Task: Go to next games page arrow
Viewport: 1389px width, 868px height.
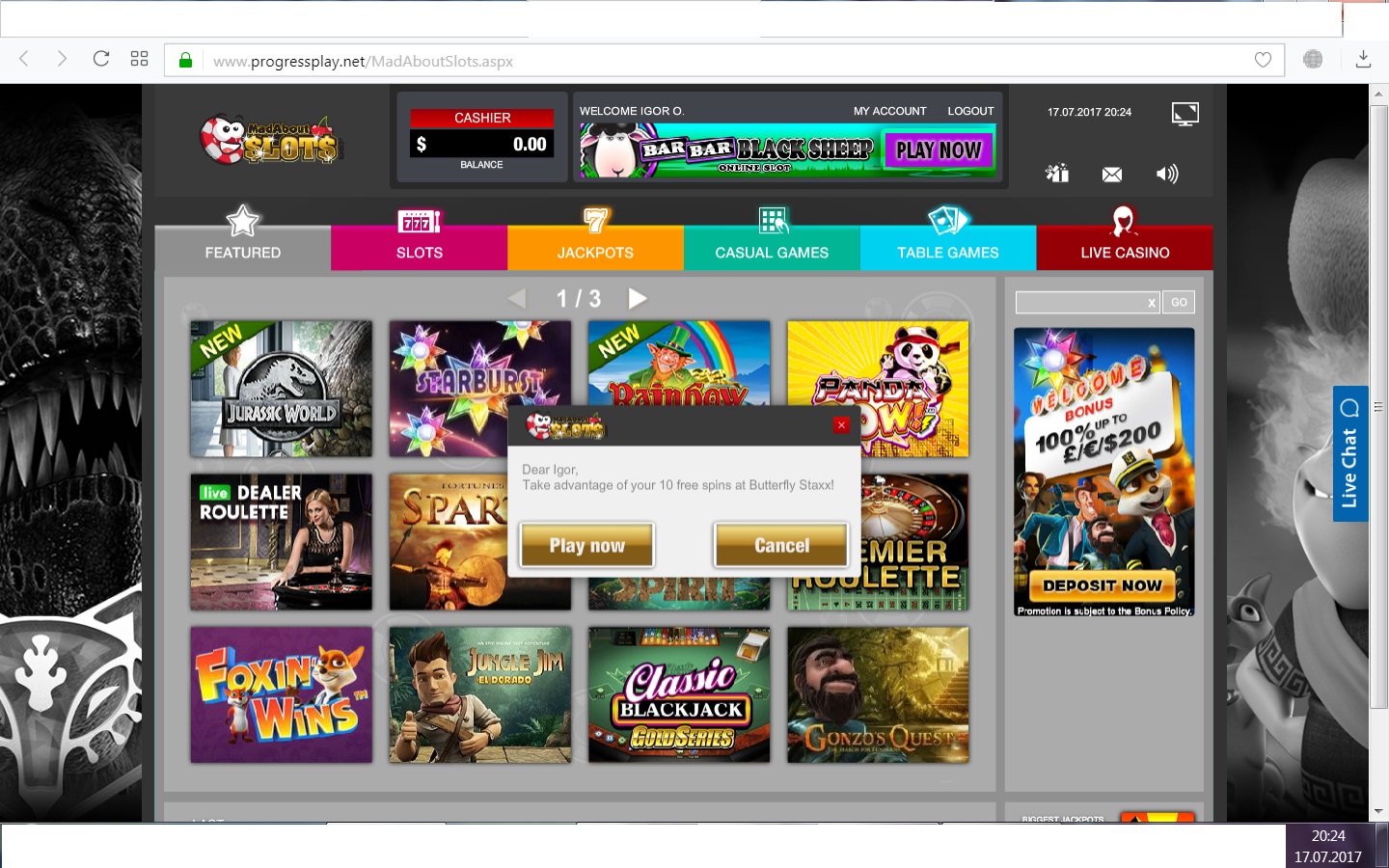Action: click(638, 298)
